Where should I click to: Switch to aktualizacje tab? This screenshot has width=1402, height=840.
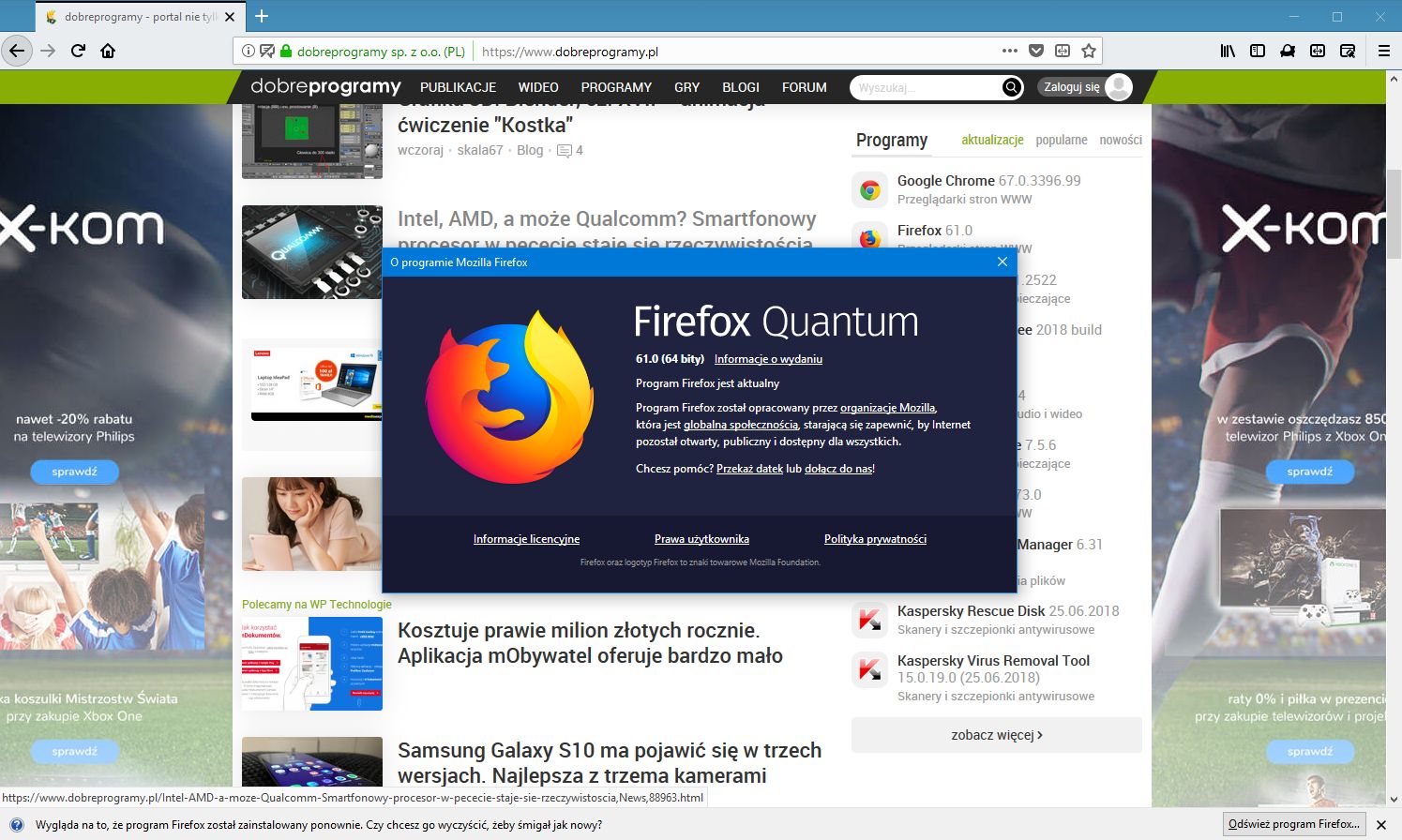pos(992,140)
